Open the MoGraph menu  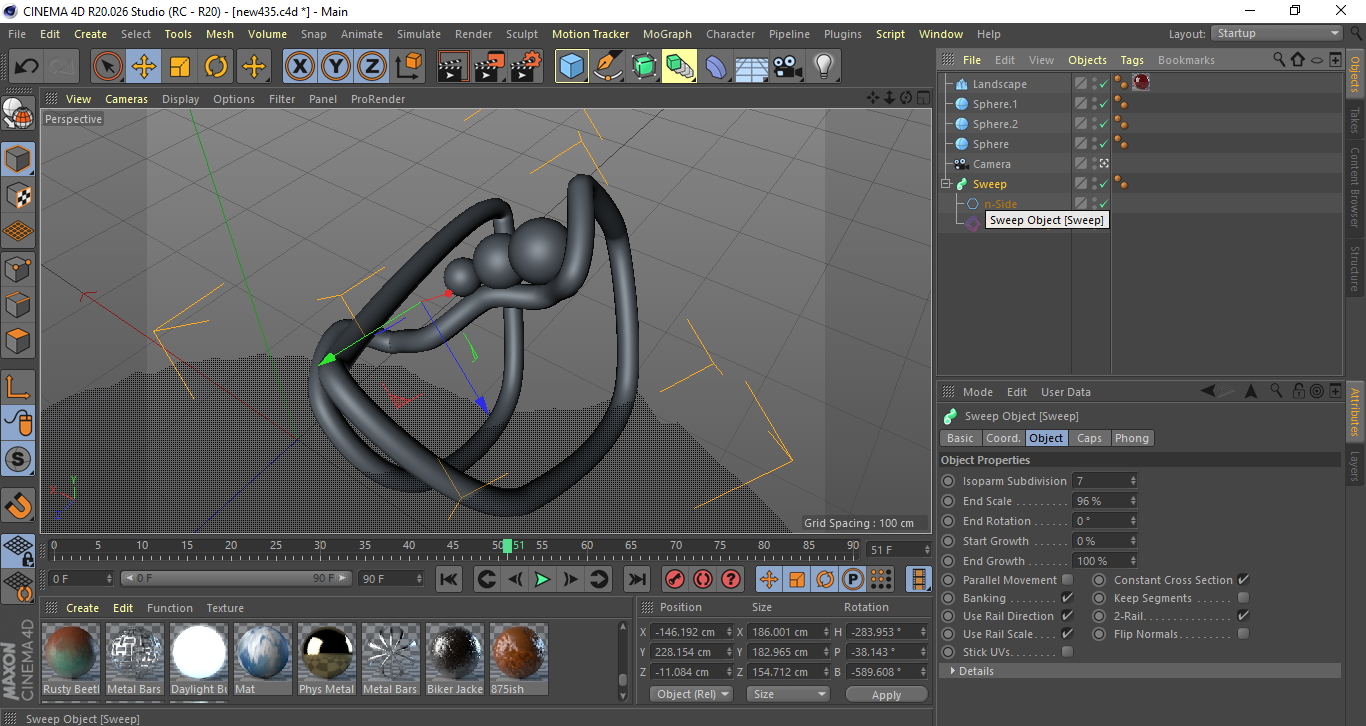(x=667, y=33)
